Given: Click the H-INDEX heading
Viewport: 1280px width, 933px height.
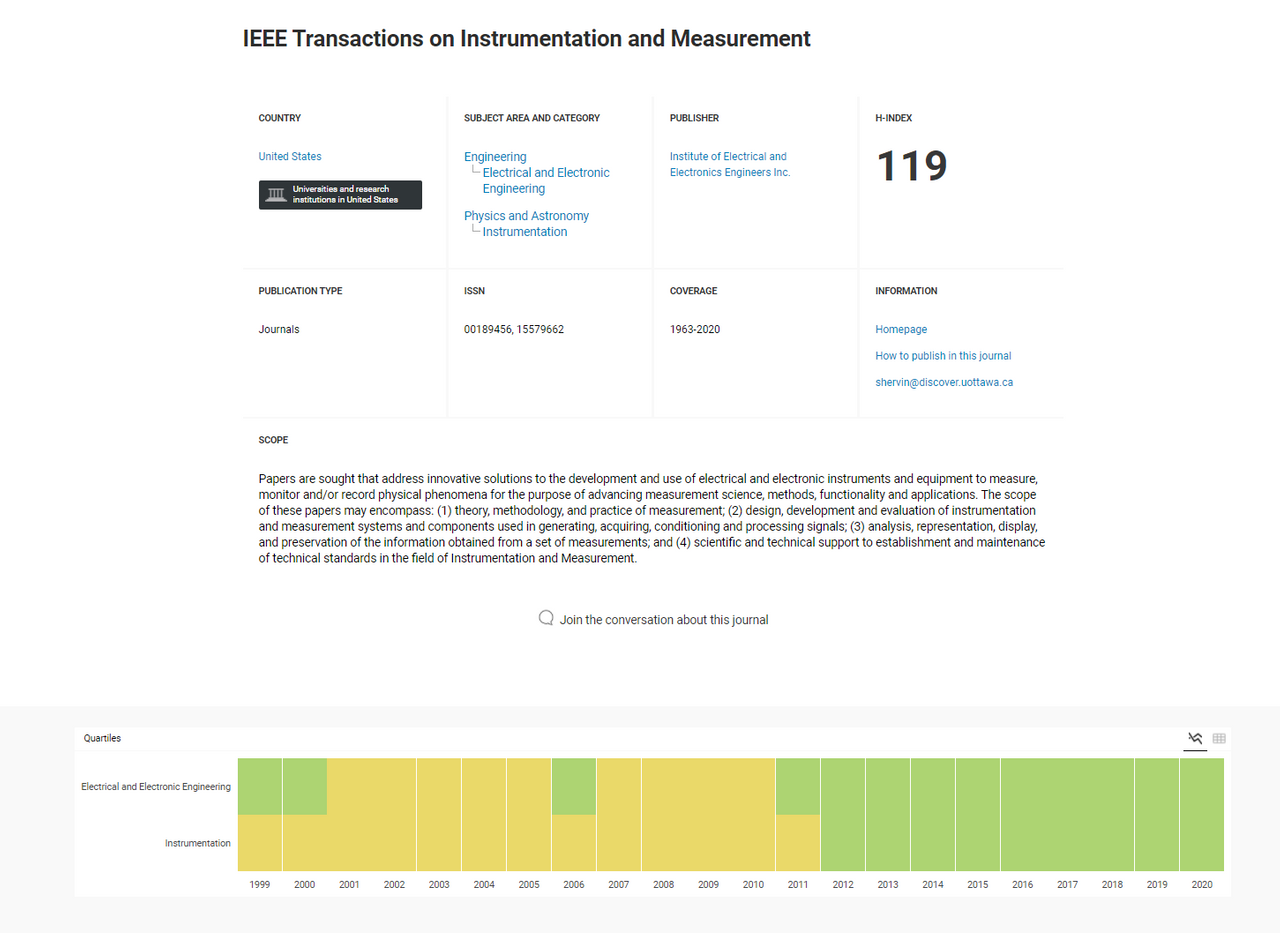Looking at the screenshot, I should (x=894, y=118).
